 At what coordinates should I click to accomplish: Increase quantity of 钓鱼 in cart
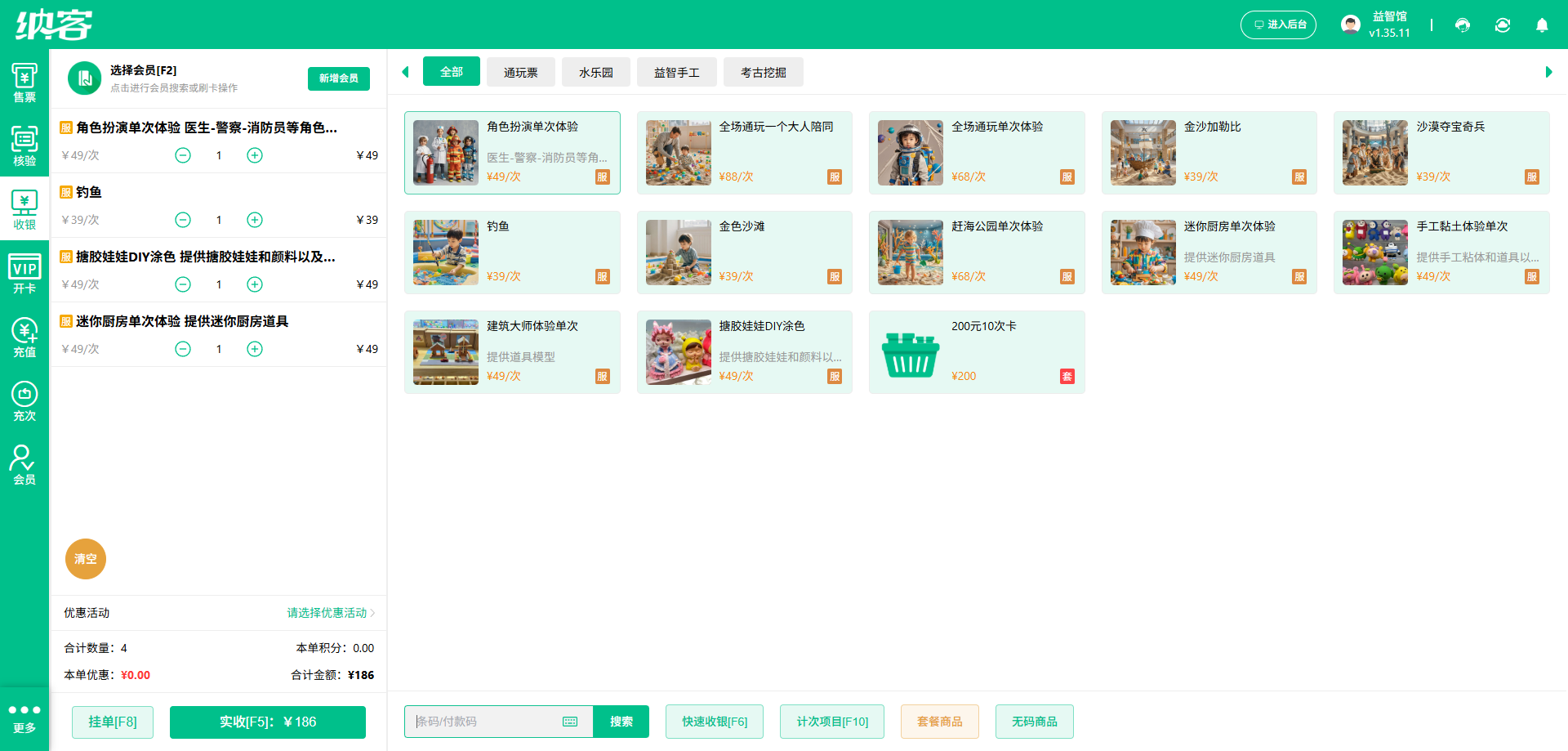point(255,220)
